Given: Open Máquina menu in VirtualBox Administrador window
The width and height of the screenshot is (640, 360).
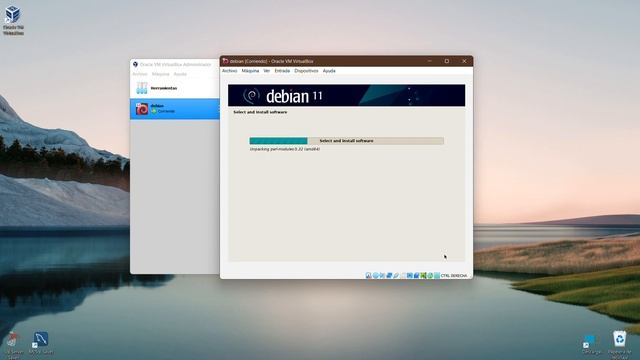Looking at the screenshot, I should [160, 74].
